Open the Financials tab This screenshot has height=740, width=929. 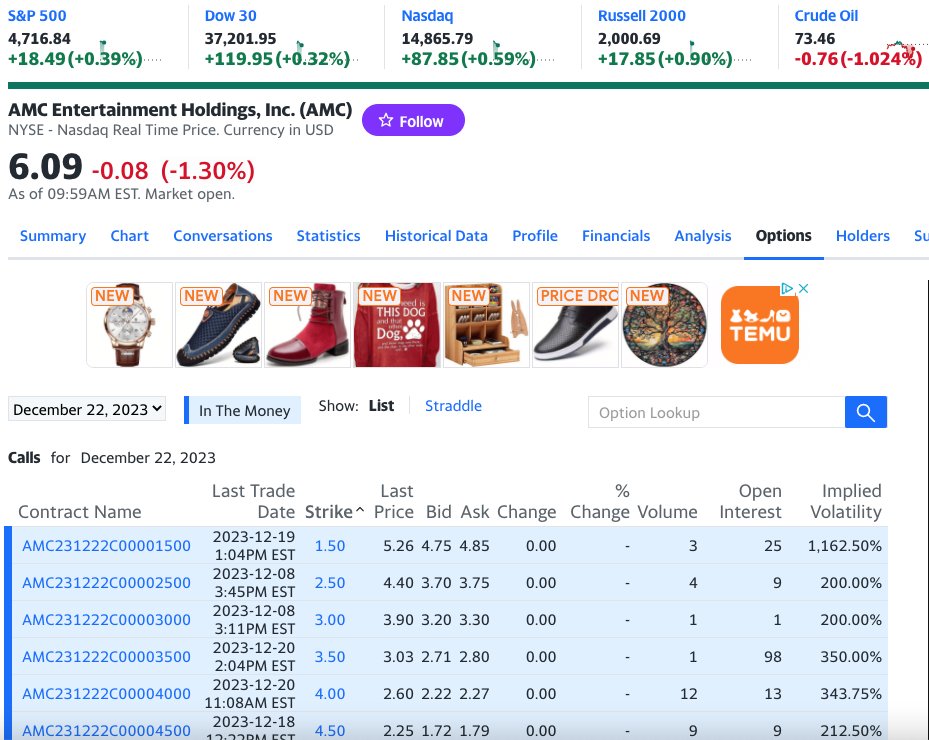[616, 236]
